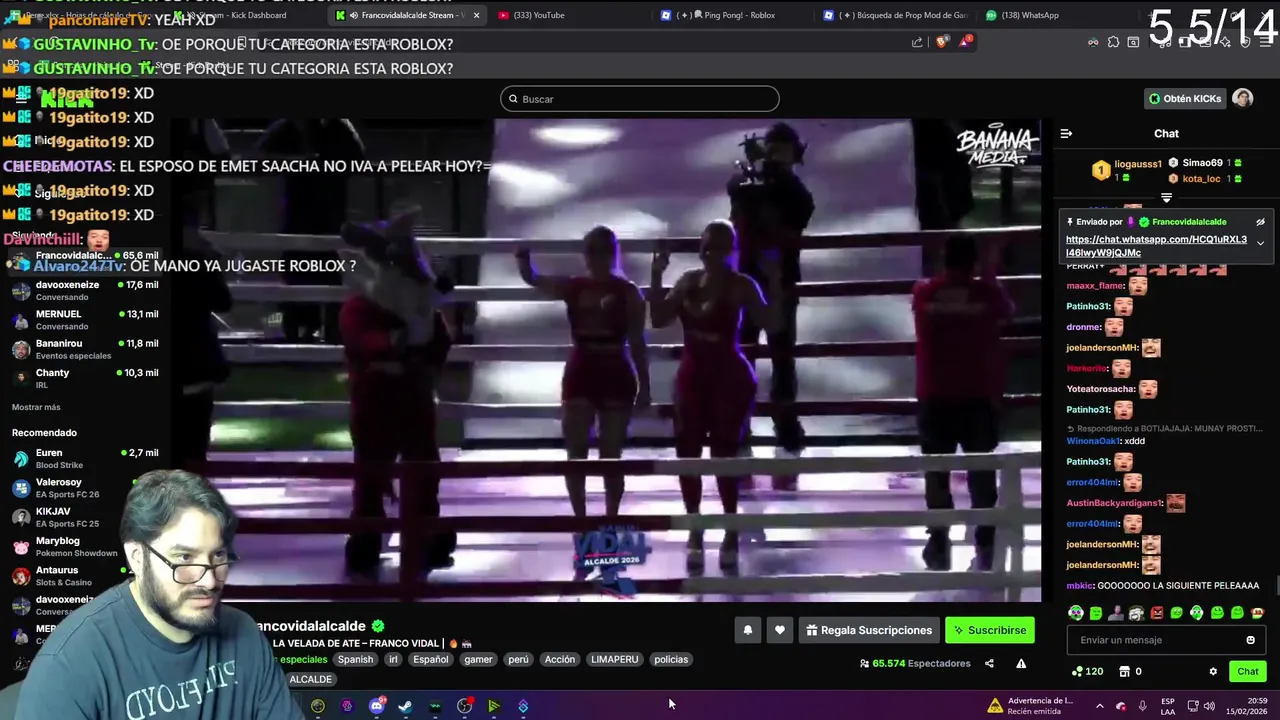This screenshot has height=720, width=1280.
Task: Click the shop icon showing 0
Action: click(1124, 671)
